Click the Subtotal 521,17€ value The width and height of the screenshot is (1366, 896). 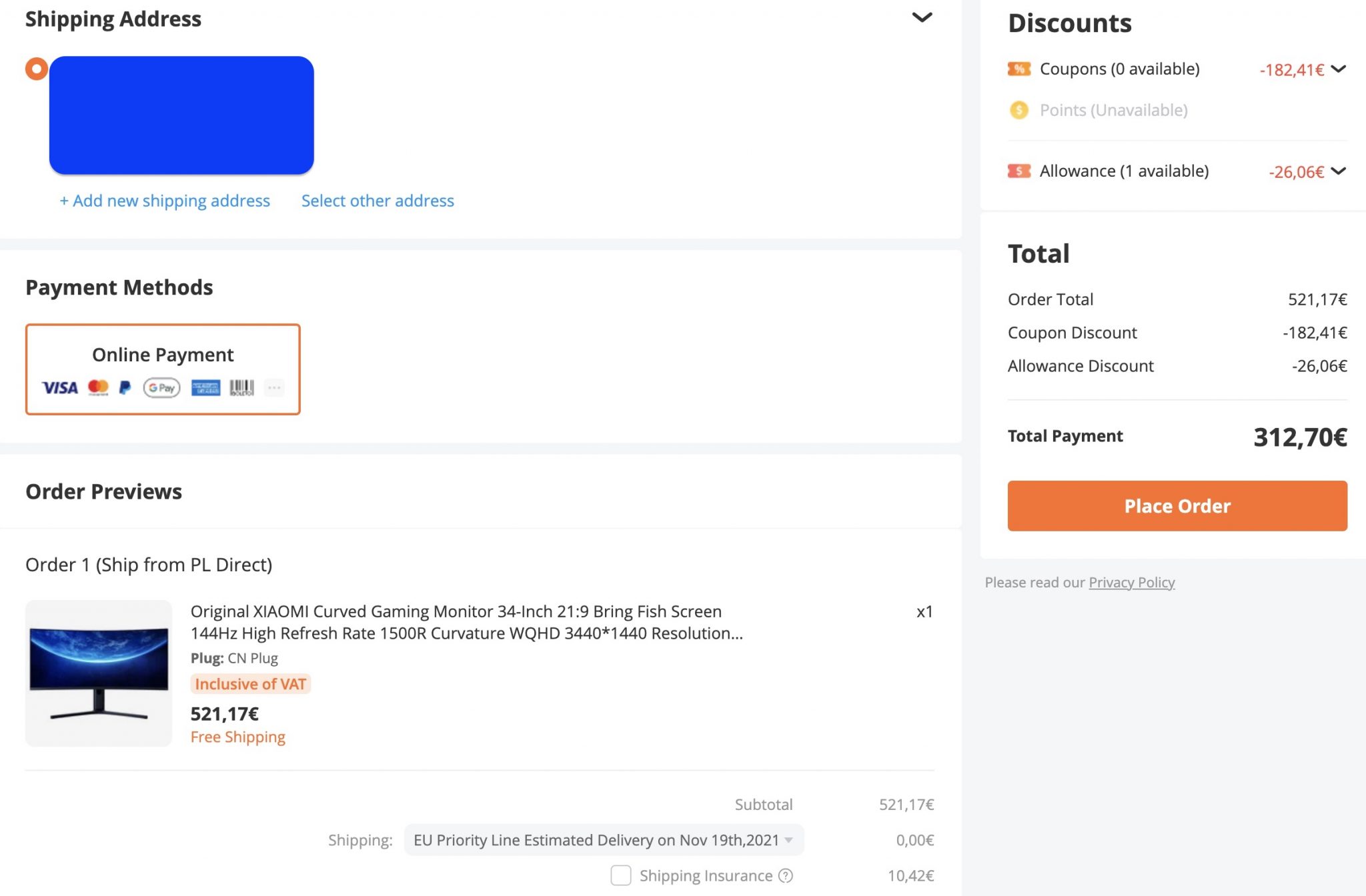tap(906, 805)
